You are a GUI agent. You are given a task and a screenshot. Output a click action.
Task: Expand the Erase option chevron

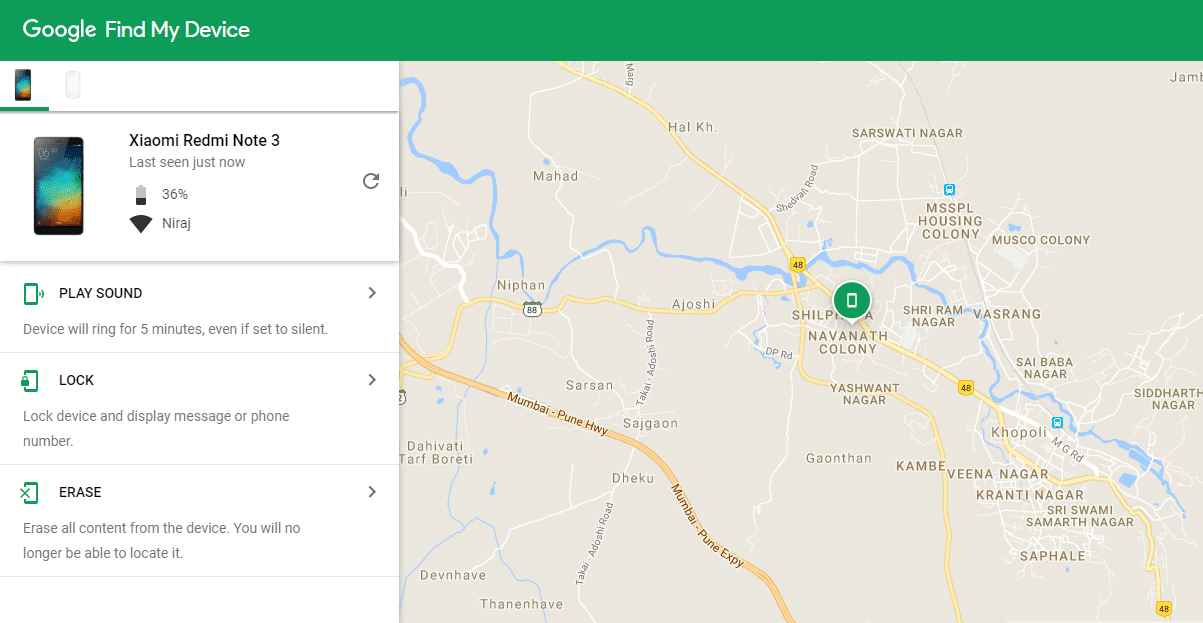[x=372, y=492]
